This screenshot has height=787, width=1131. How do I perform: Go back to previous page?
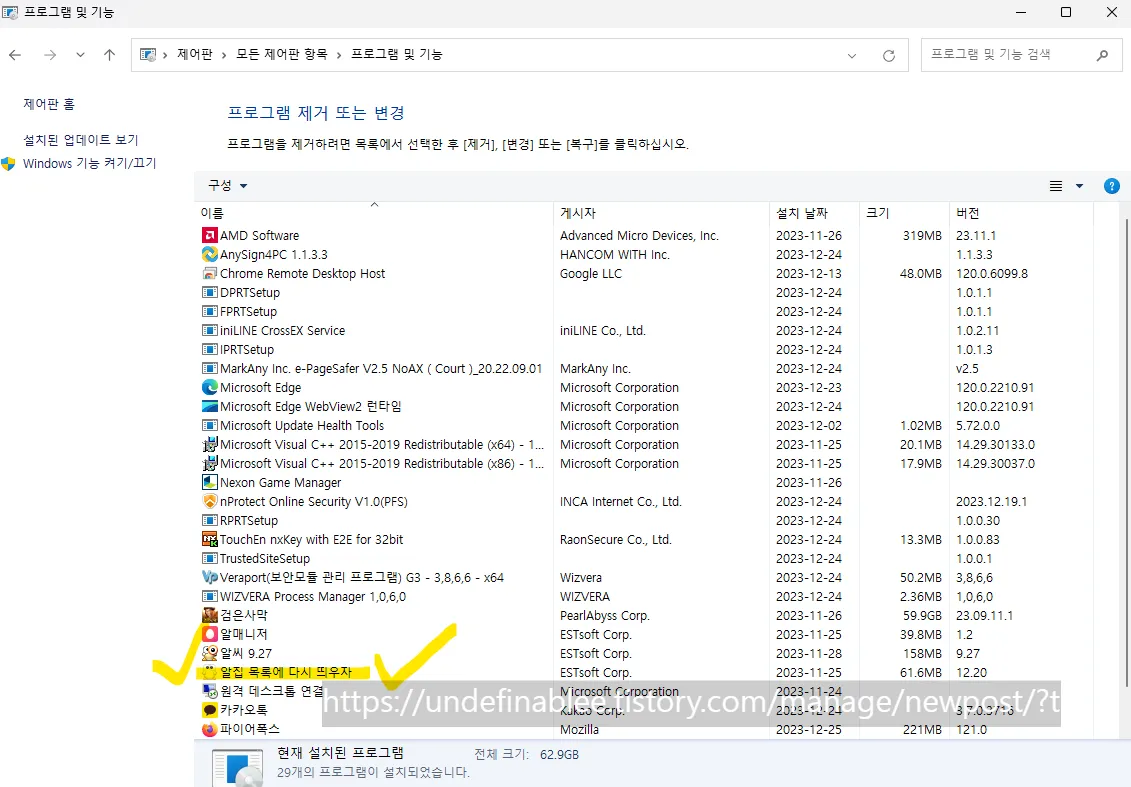pos(15,55)
